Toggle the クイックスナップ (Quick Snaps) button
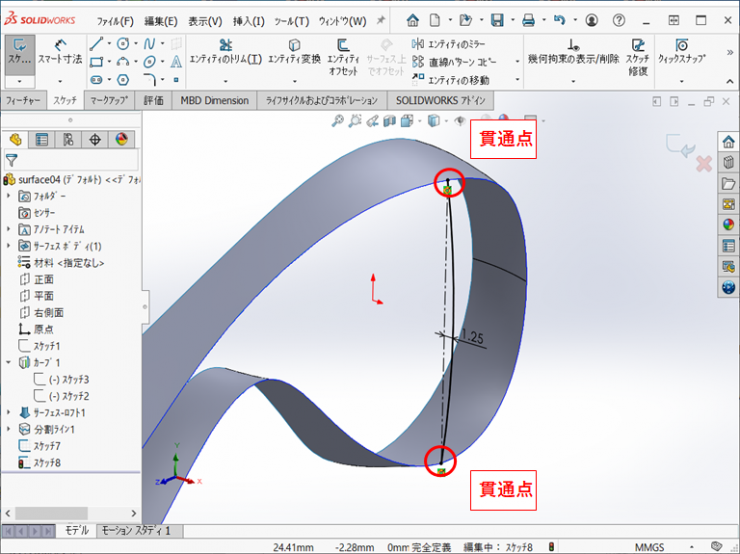The height and width of the screenshot is (554, 740). (x=681, y=52)
